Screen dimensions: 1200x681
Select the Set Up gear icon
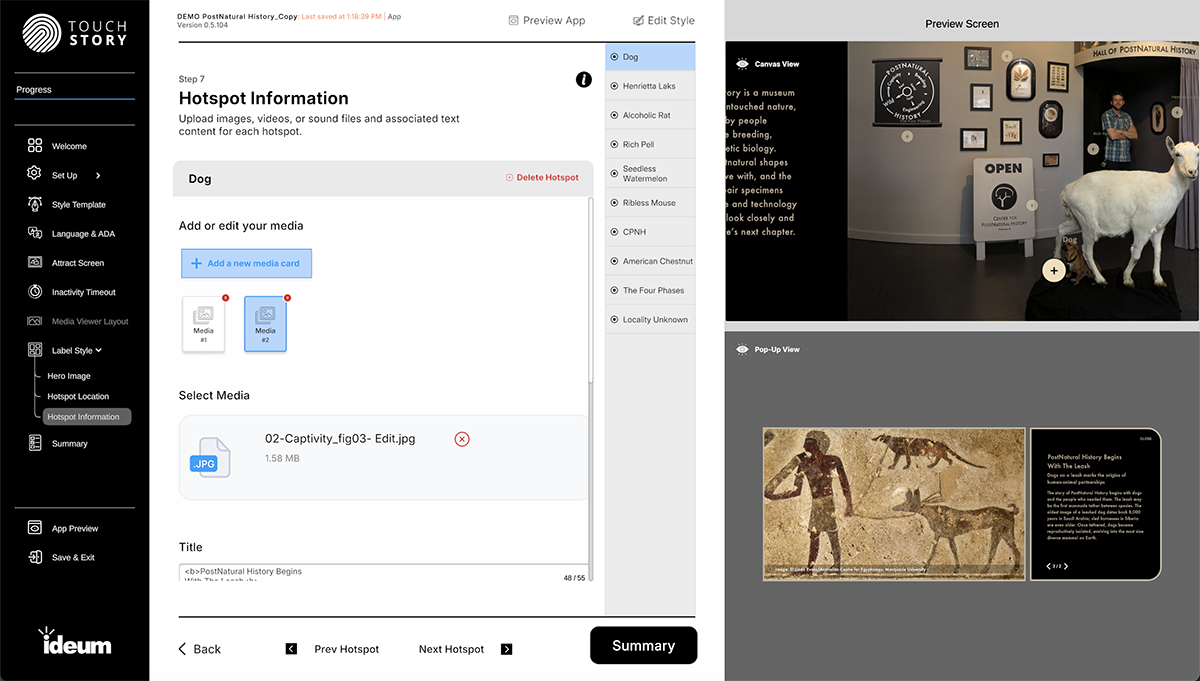[x=33, y=175]
